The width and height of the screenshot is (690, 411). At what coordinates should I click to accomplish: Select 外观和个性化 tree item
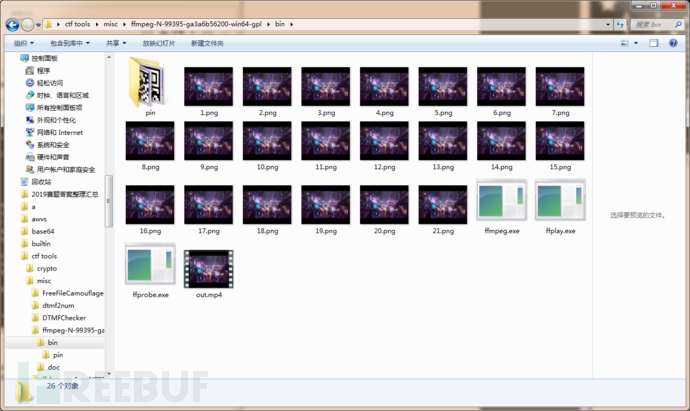(56, 120)
